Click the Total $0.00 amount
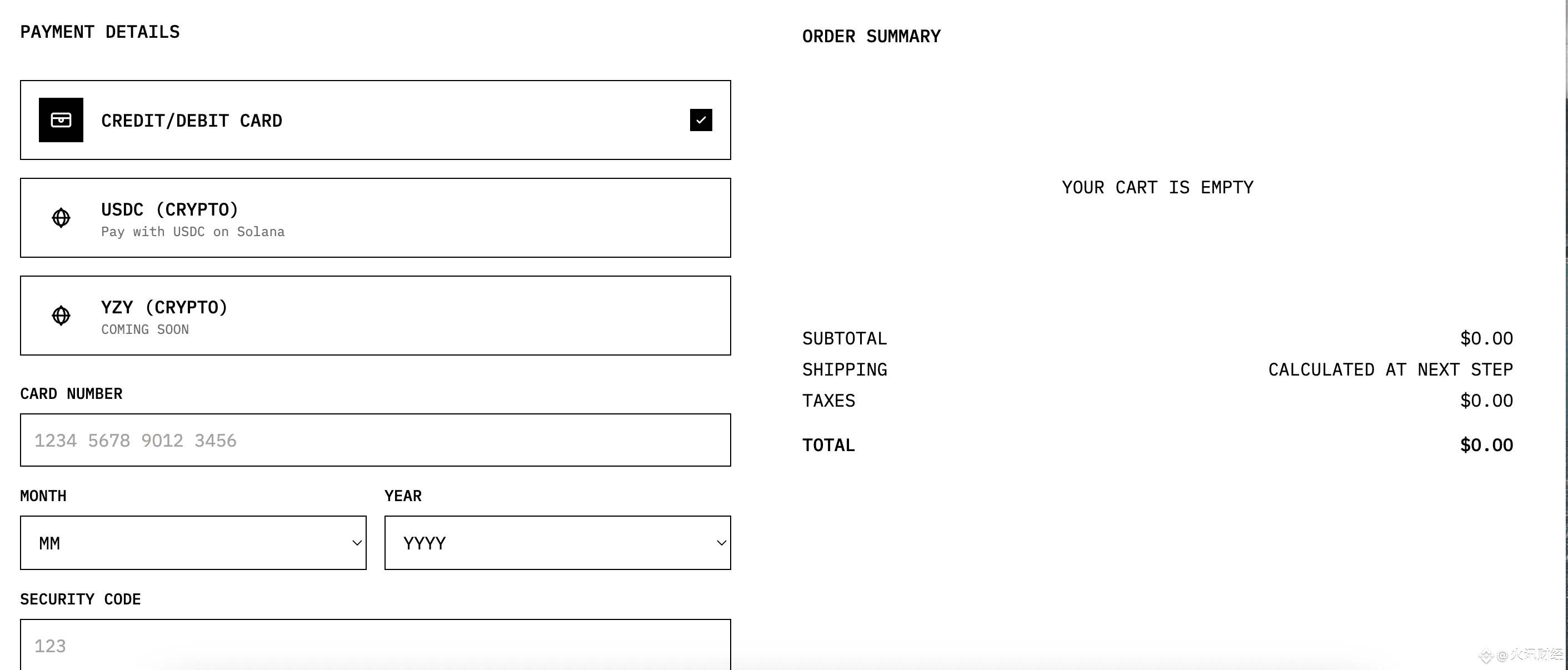This screenshot has height=670, width=1568. pos(1486,445)
